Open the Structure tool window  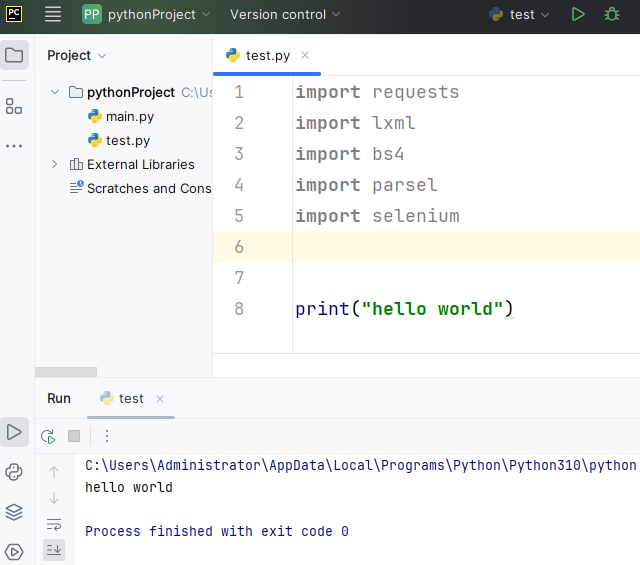click(14, 106)
